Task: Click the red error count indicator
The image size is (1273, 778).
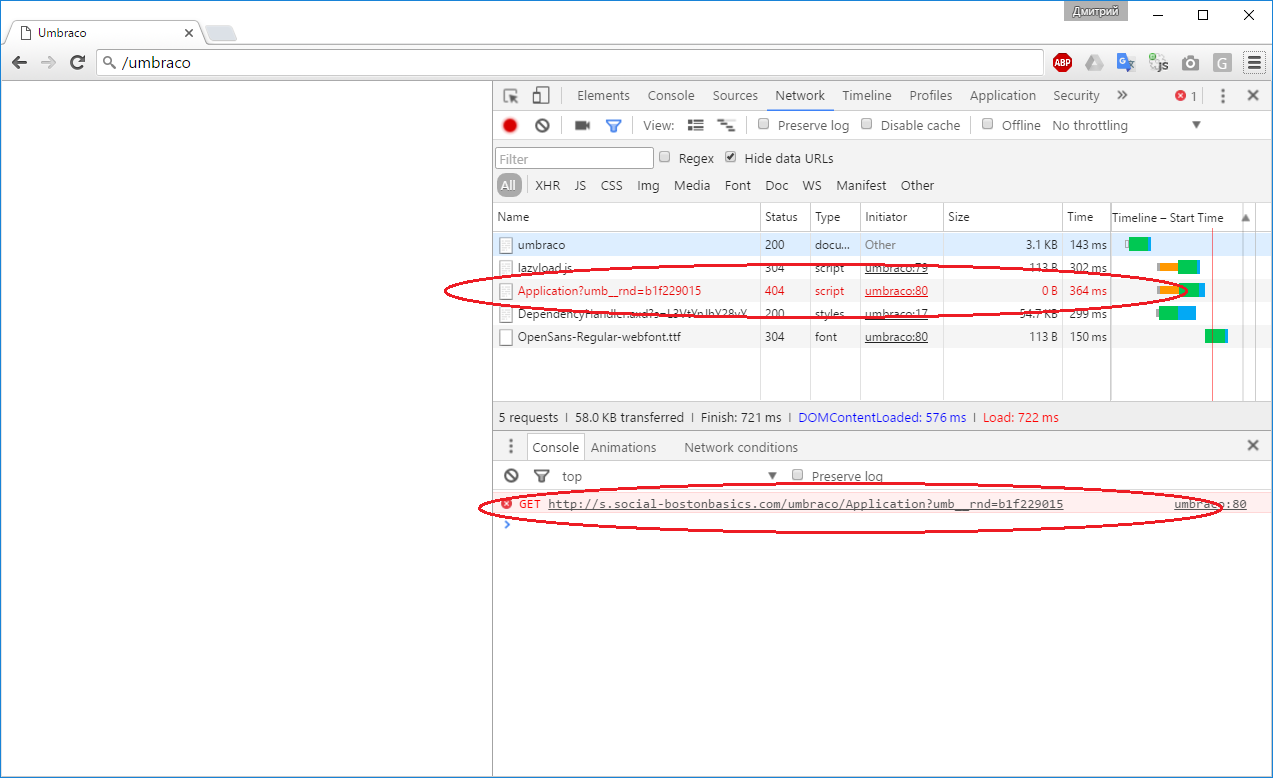Action: [1186, 96]
